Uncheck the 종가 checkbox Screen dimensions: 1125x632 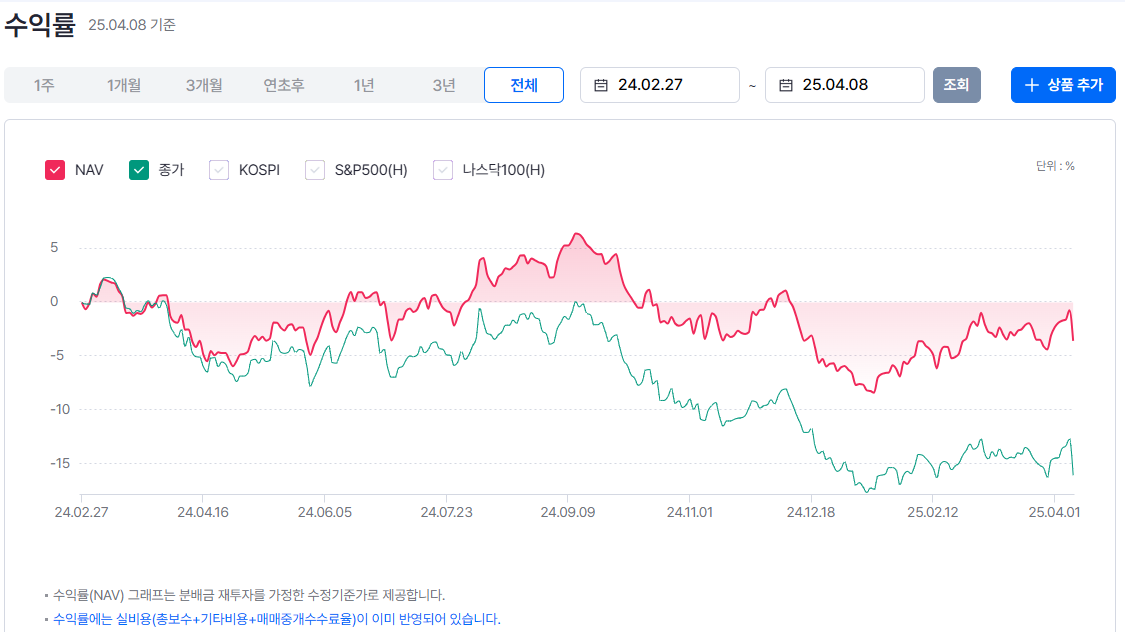pyautogui.click(x=139, y=169)
